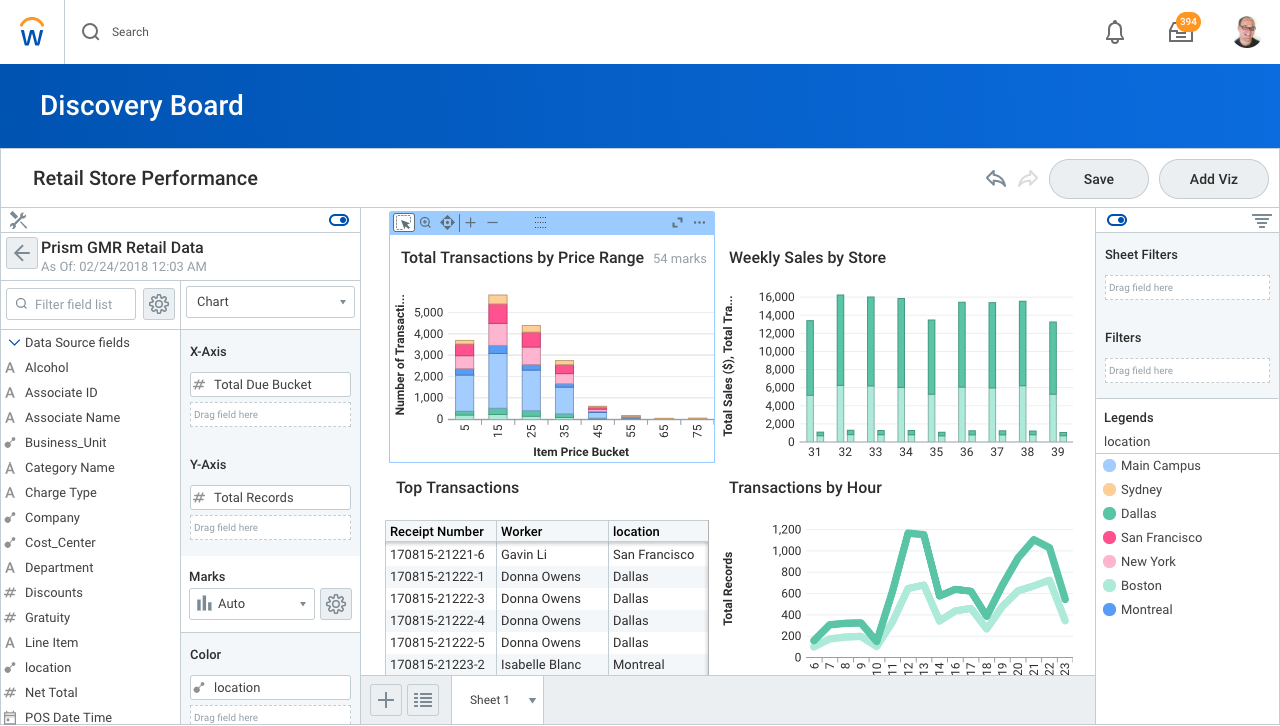Click the Save button
The image size is (1280, 726).
(1099, 179)
